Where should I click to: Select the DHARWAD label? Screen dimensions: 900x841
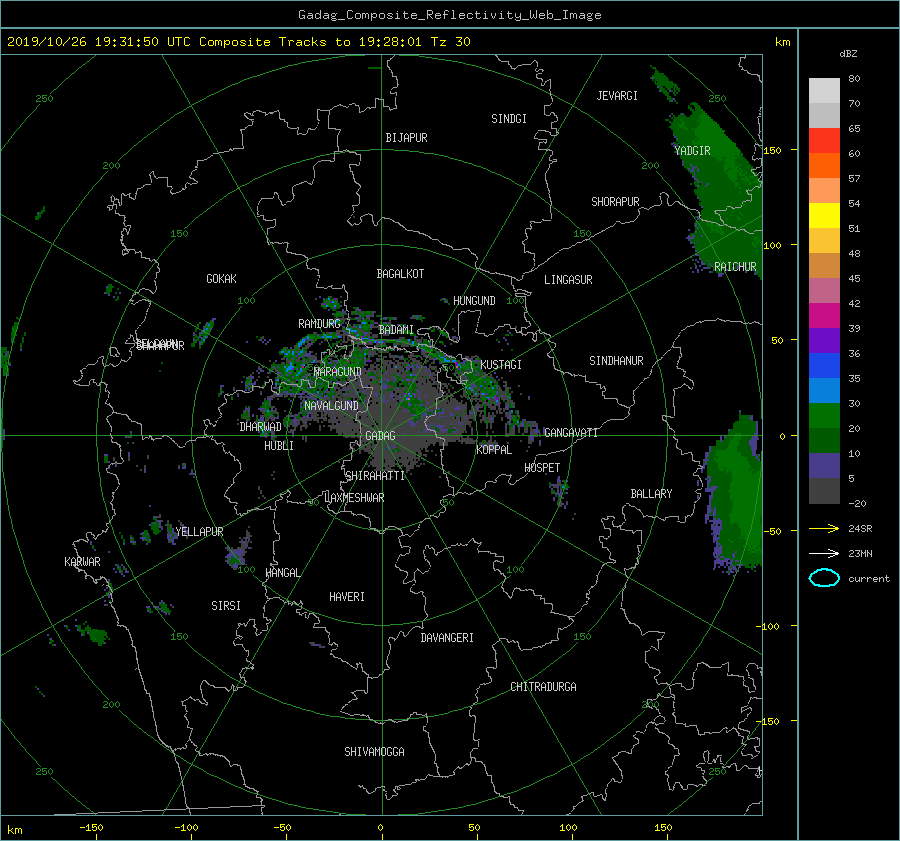[x=260, y=427]
